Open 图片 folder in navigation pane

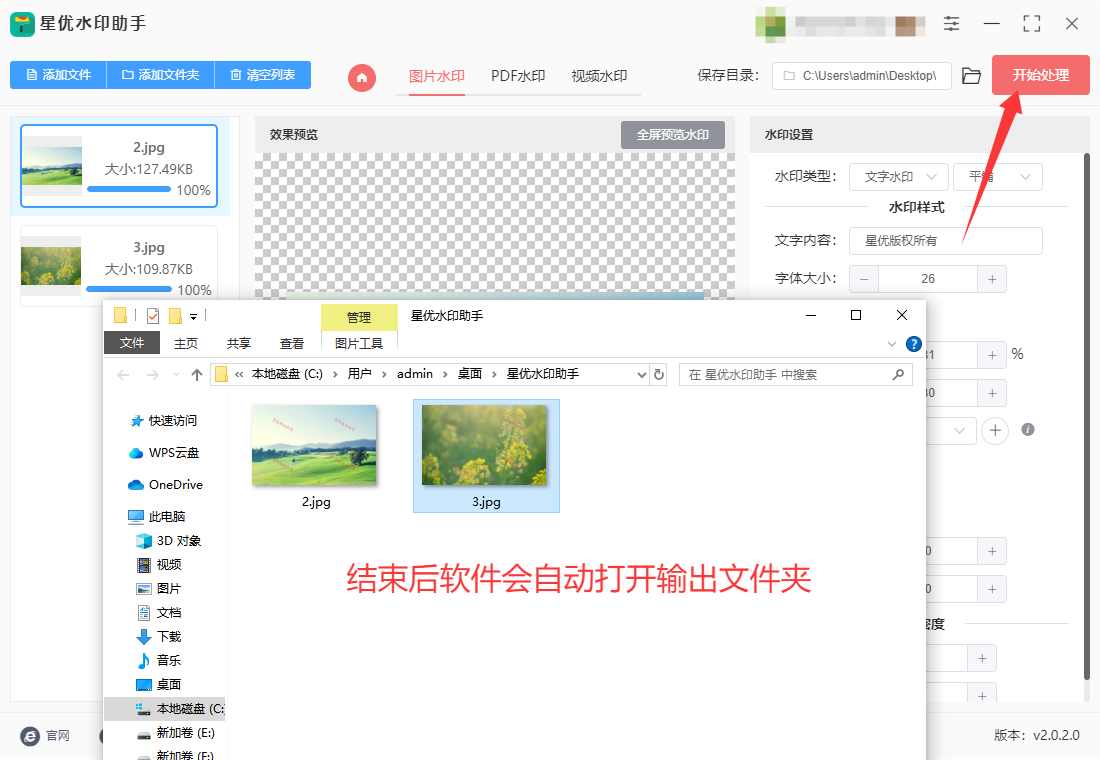point(159,589)
